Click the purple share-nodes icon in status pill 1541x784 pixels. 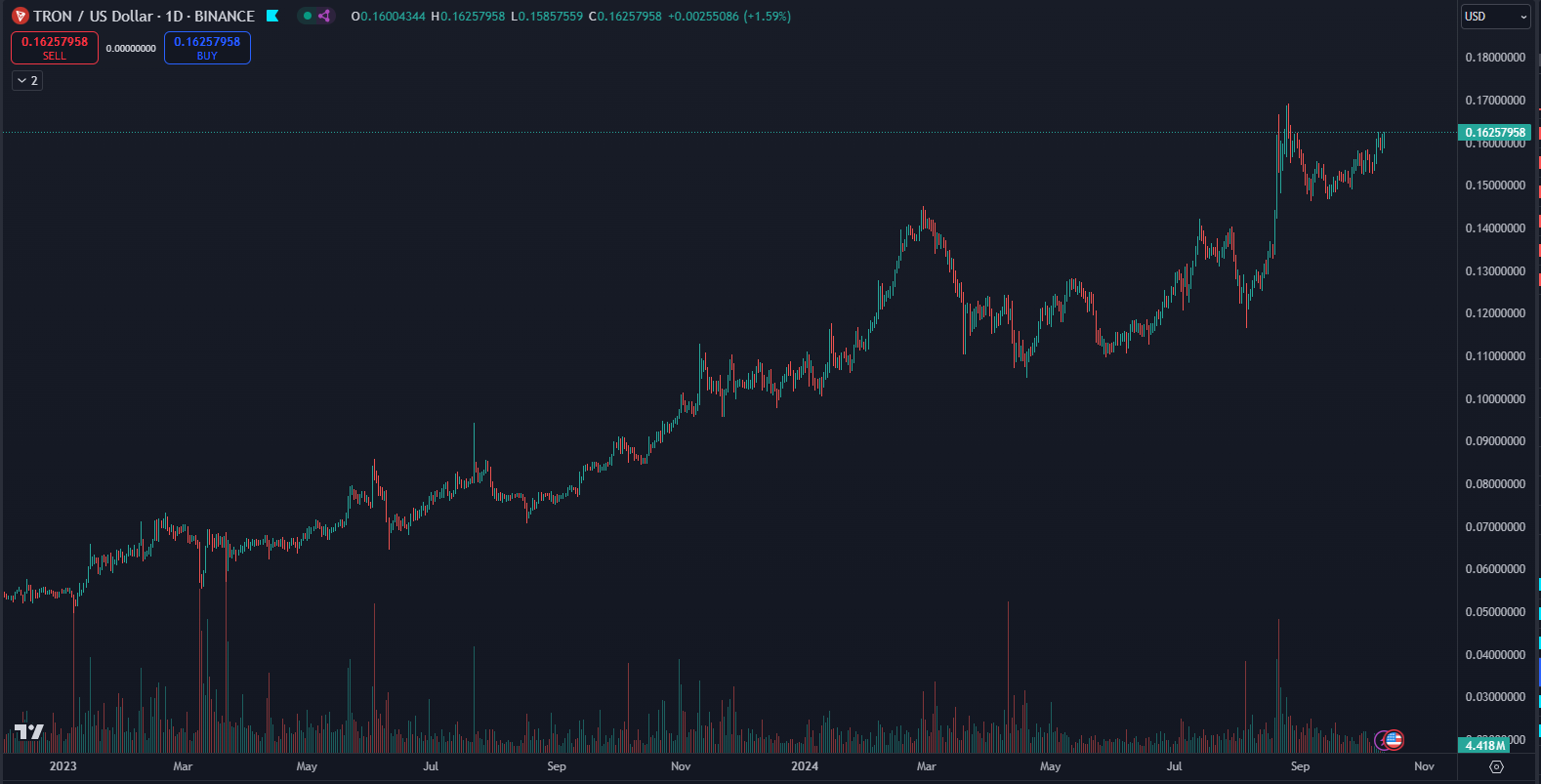(x=324, y=16)
